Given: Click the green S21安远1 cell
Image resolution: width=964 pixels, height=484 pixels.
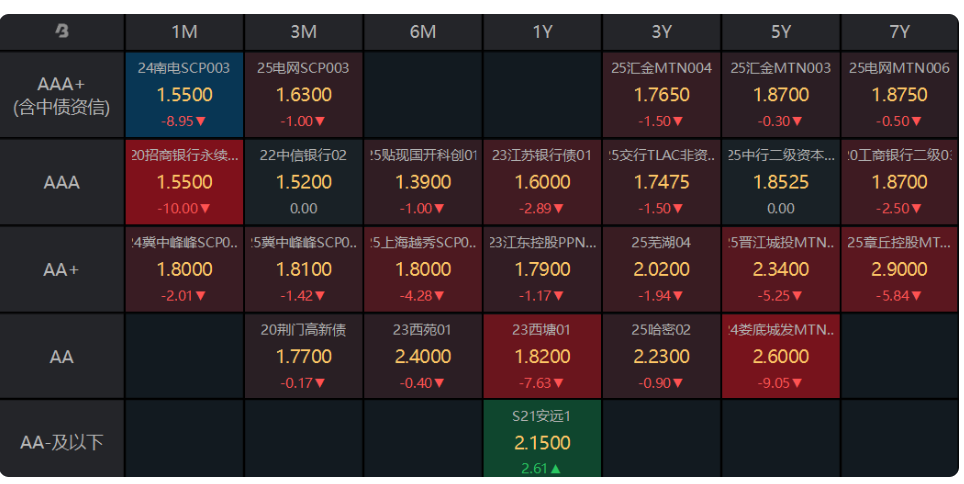Looking at the screenshot, I should 542,441.
